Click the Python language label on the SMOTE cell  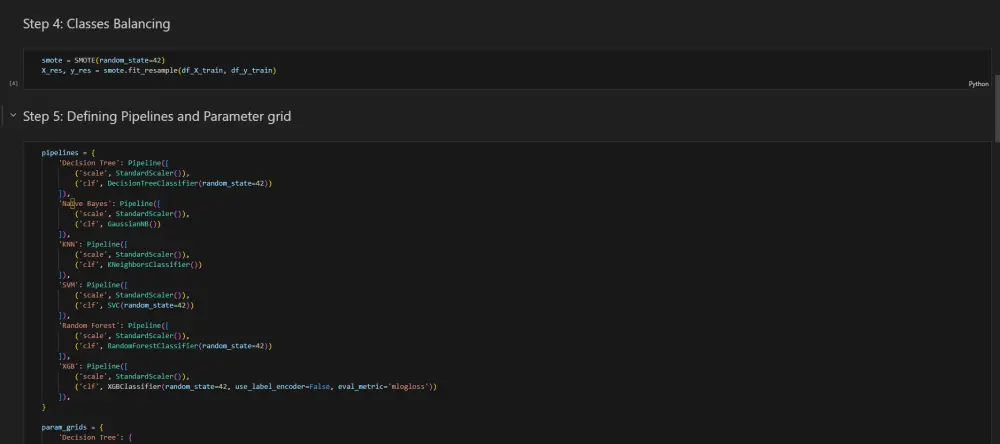coord(978,84)
